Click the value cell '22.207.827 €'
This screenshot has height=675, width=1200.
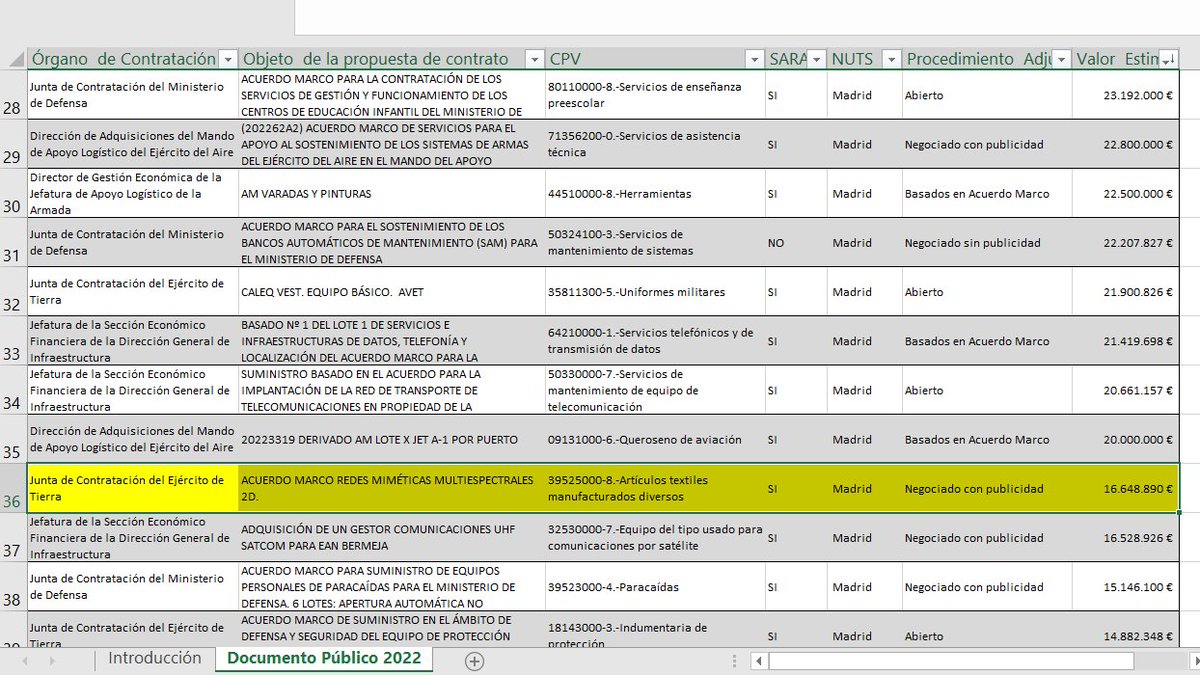point(1125,242)
